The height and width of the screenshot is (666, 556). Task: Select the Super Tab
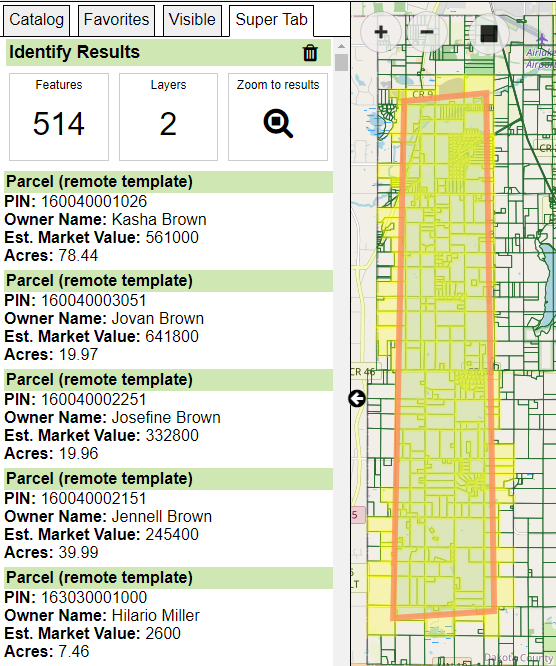[x=271, y=20]
